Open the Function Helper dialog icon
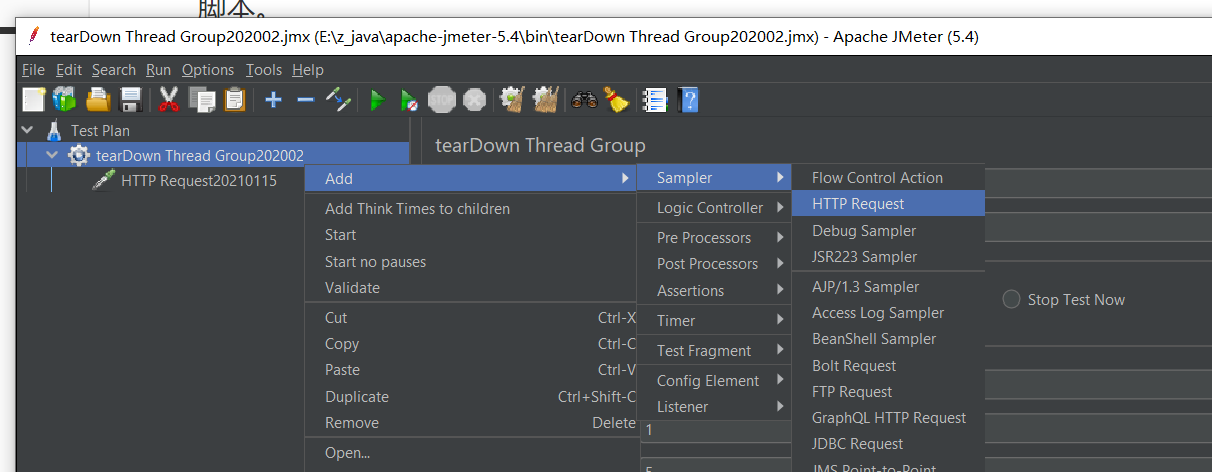Image resolution: width=1212 pixels, height=472 pixels. click(654, 99)
